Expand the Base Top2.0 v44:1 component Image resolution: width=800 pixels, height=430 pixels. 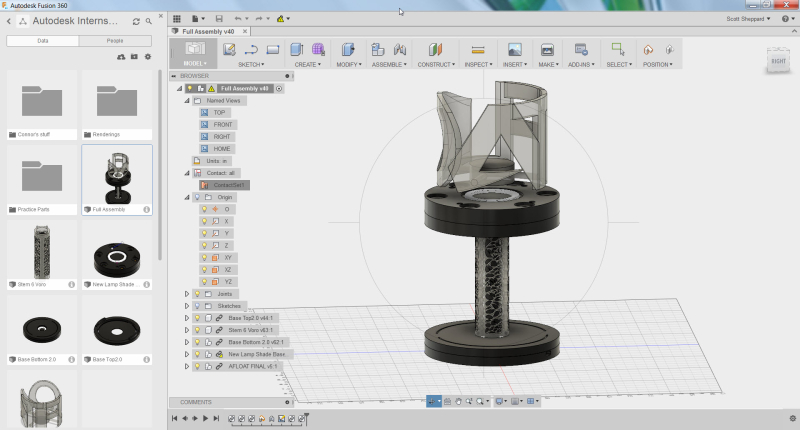tap(186, 318)
